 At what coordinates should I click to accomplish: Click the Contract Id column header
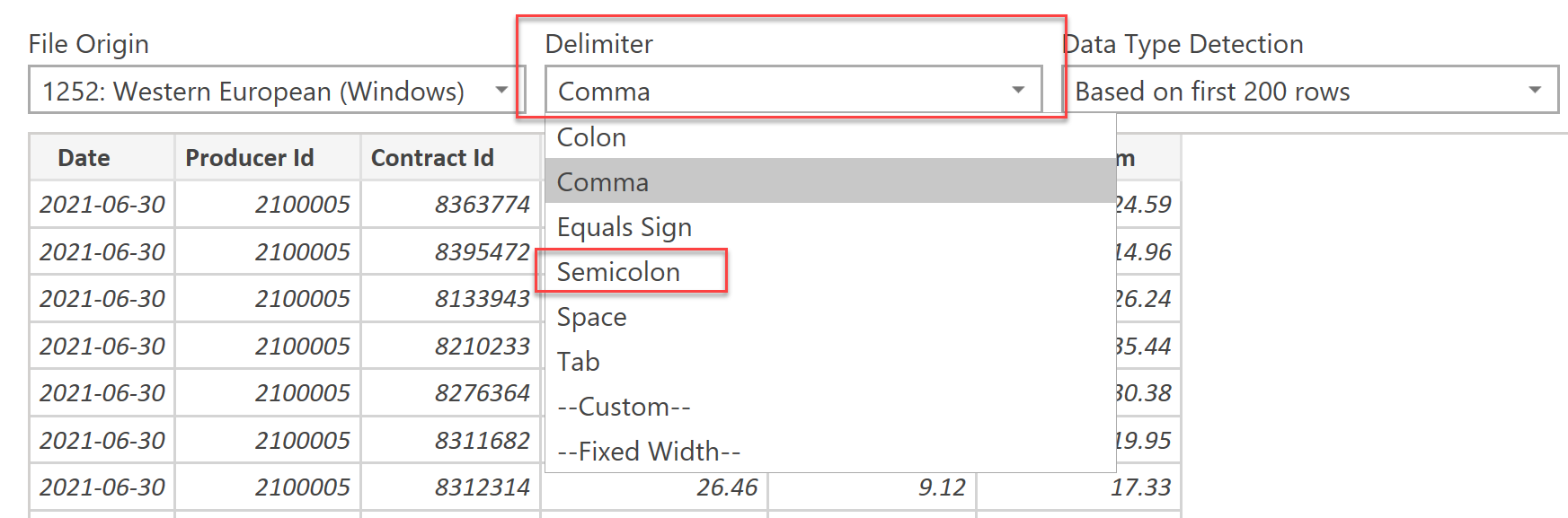pyautogui.click(x=432, y=158)
